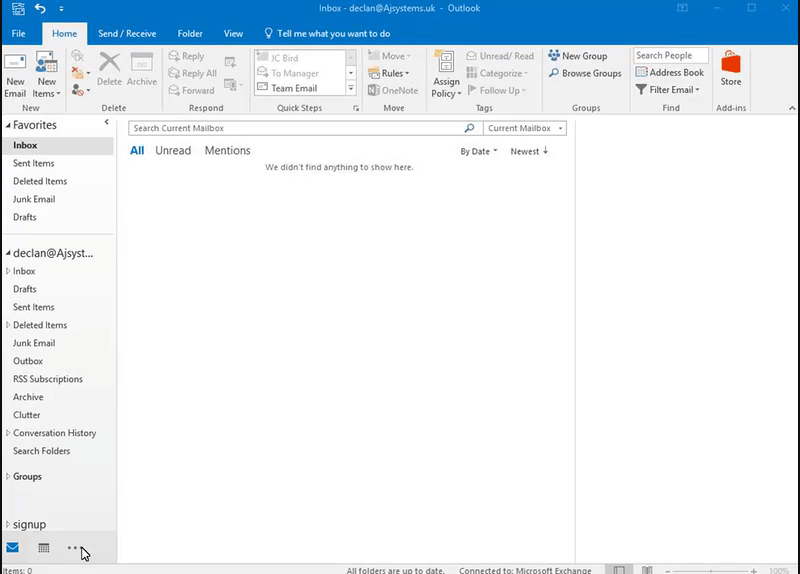
Task: Click the Reply button
Action: tap(186, 56)
